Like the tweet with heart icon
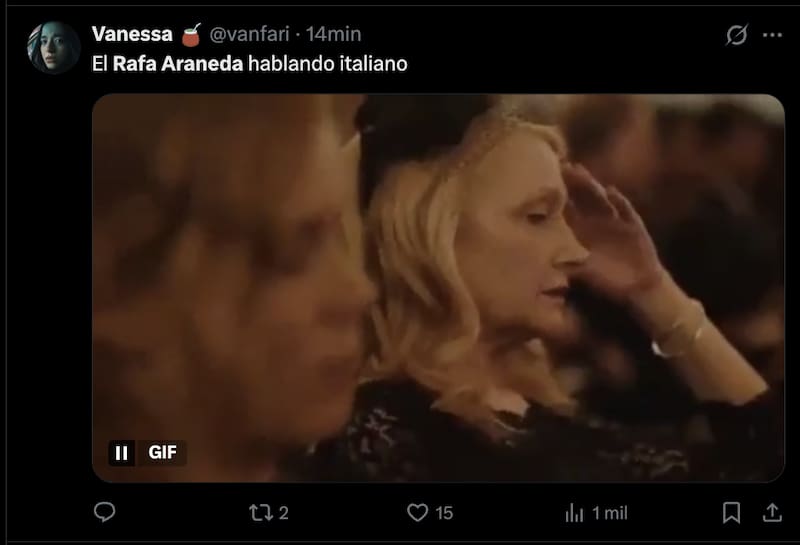Viewport: 800px width, 545px height. tap(417, 512)
